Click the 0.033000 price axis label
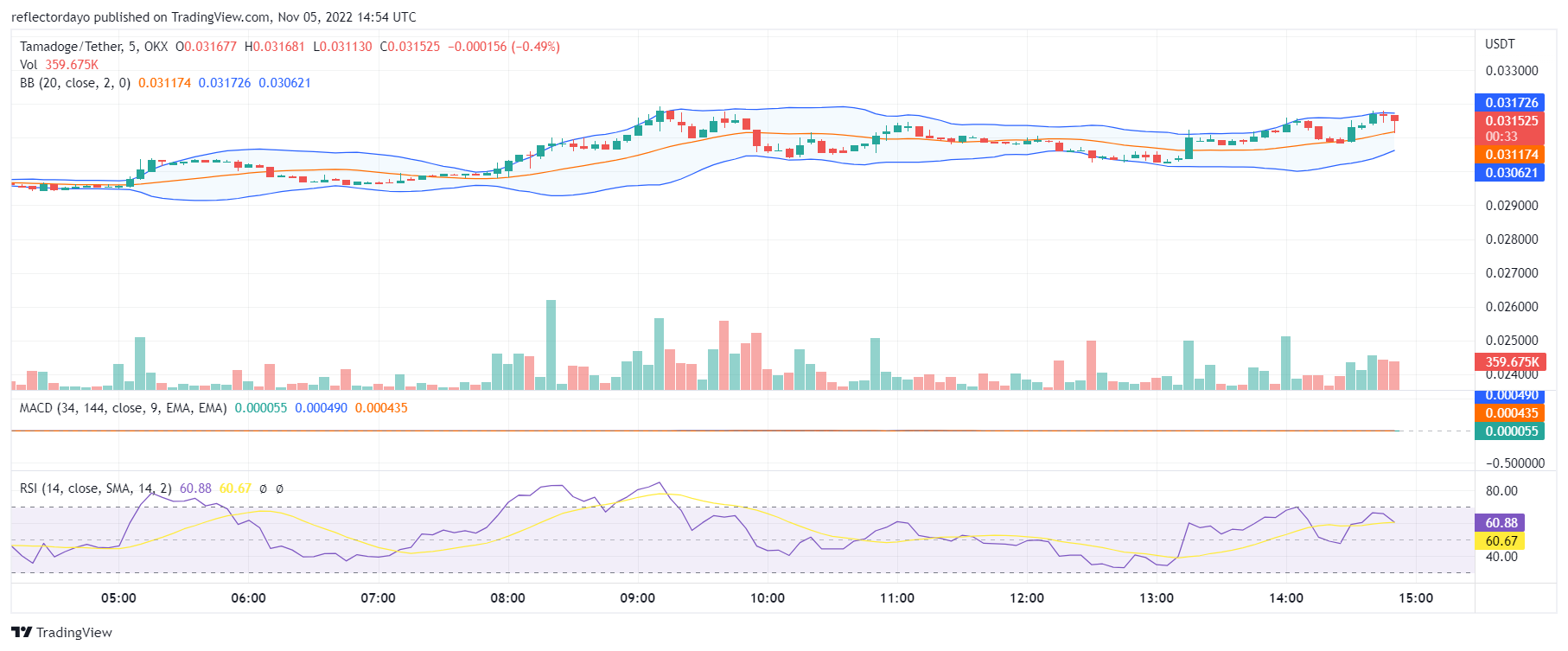The height and width of the screenshot is (651, 1568). tap(1512, 71)
